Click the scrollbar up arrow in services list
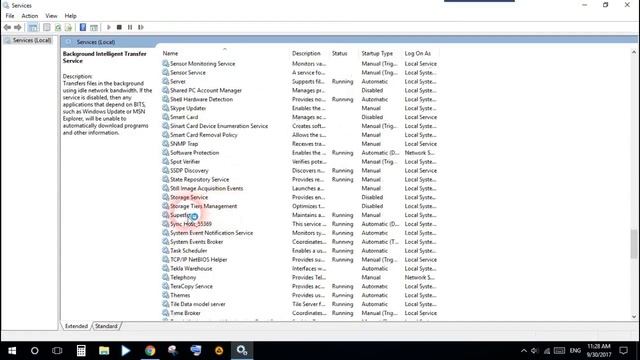The width and height of the screenshot is (640, 360). 633,53
